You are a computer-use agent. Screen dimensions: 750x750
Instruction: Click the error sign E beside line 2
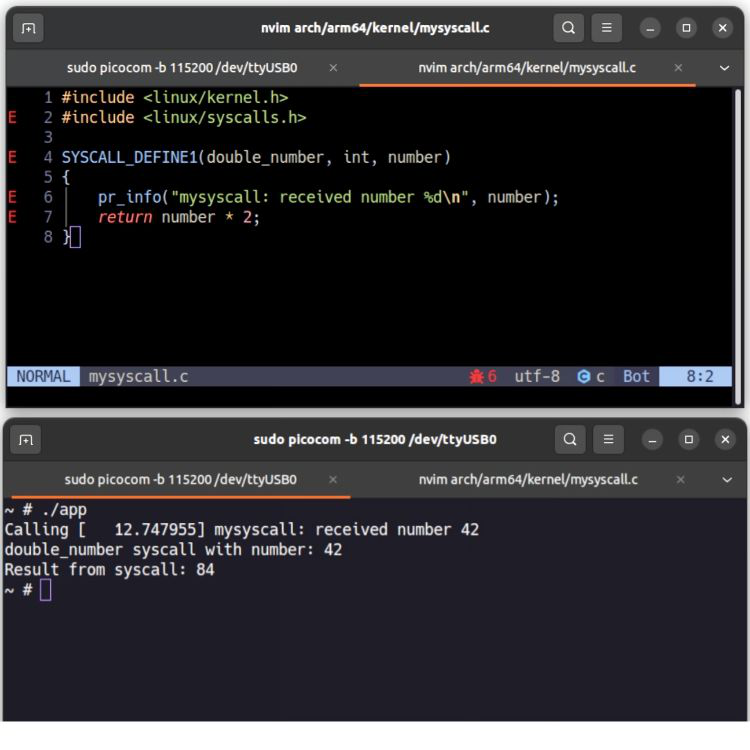pos(11,118)
